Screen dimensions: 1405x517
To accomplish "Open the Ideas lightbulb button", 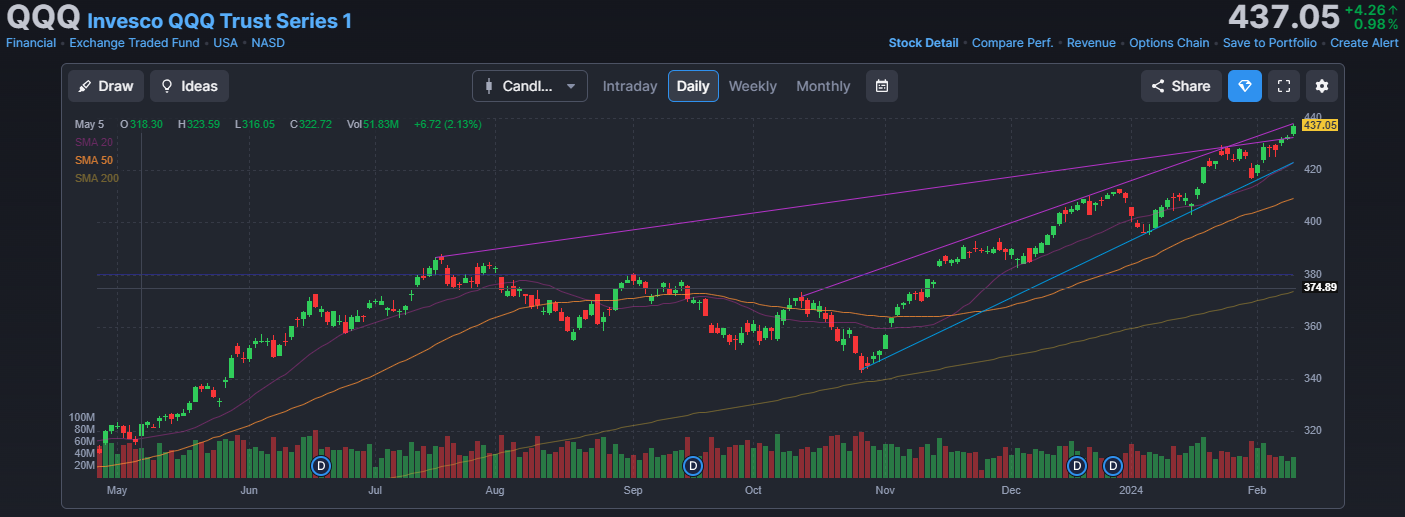I will pos(189,86).
